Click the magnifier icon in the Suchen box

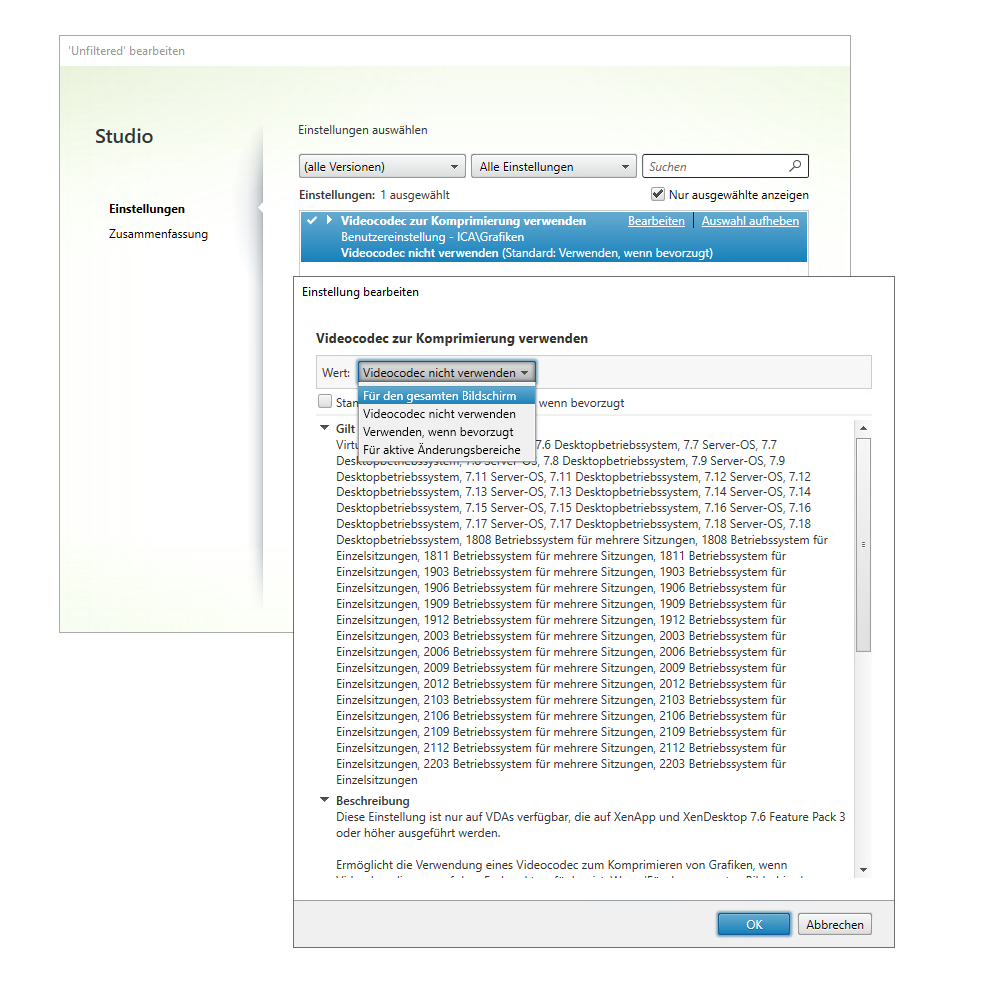point(795,167)
